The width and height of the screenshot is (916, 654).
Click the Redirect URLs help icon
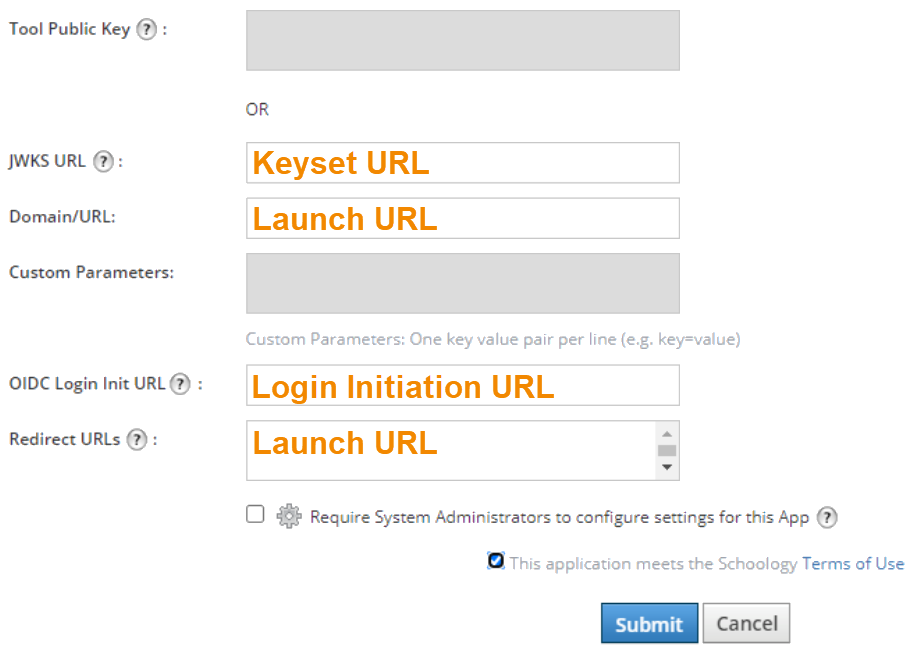(137, 438)
